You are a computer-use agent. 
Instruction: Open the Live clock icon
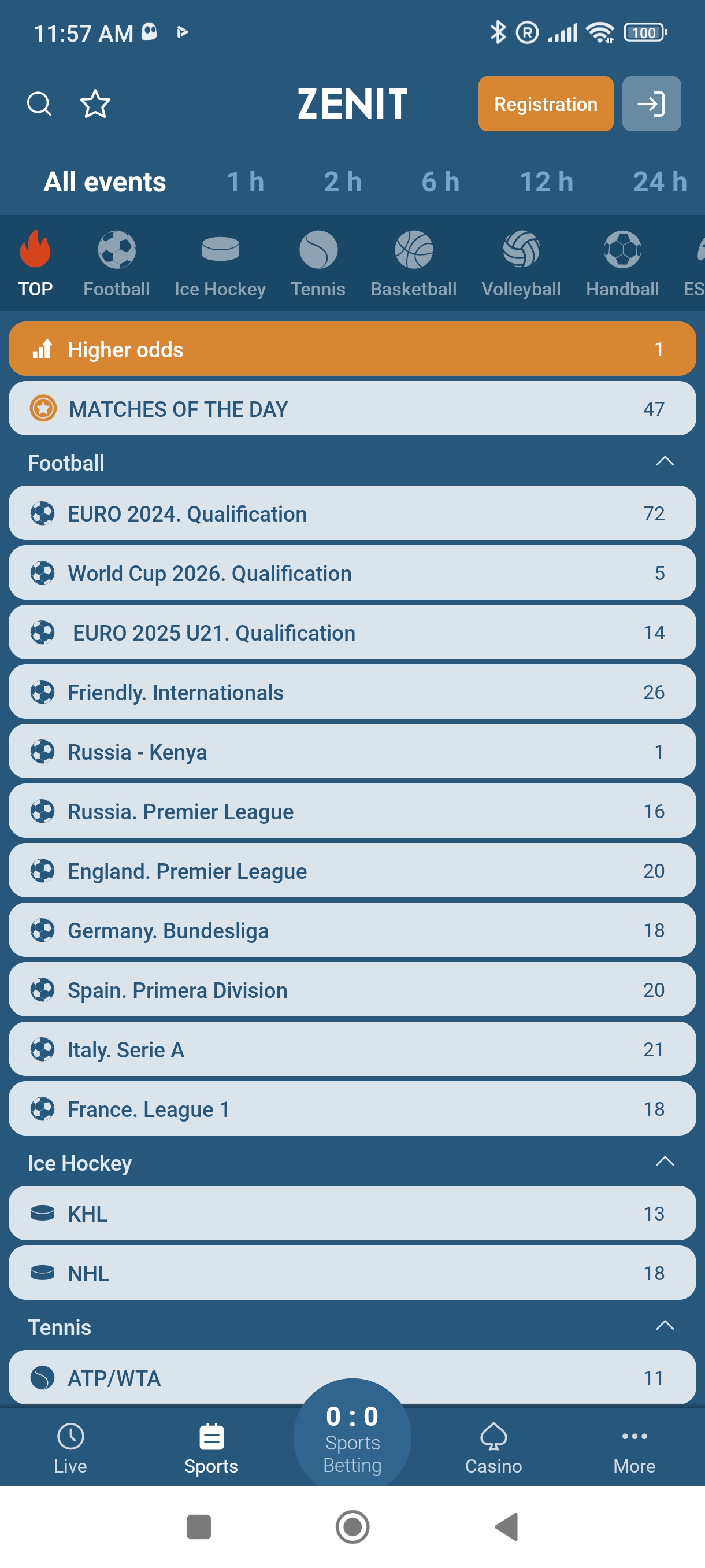[x=70, y=1437]
